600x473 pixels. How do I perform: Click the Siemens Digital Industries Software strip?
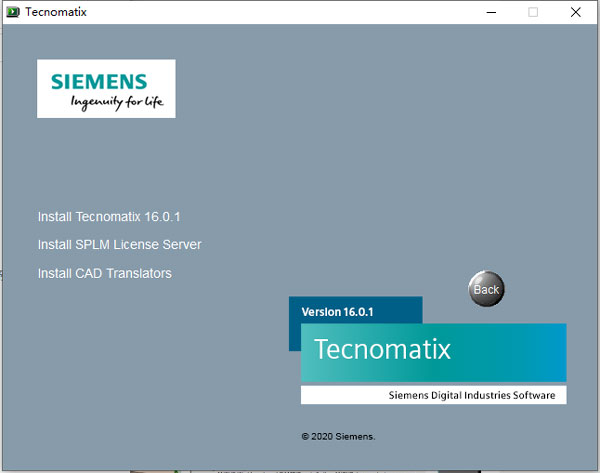click(433, 395)
